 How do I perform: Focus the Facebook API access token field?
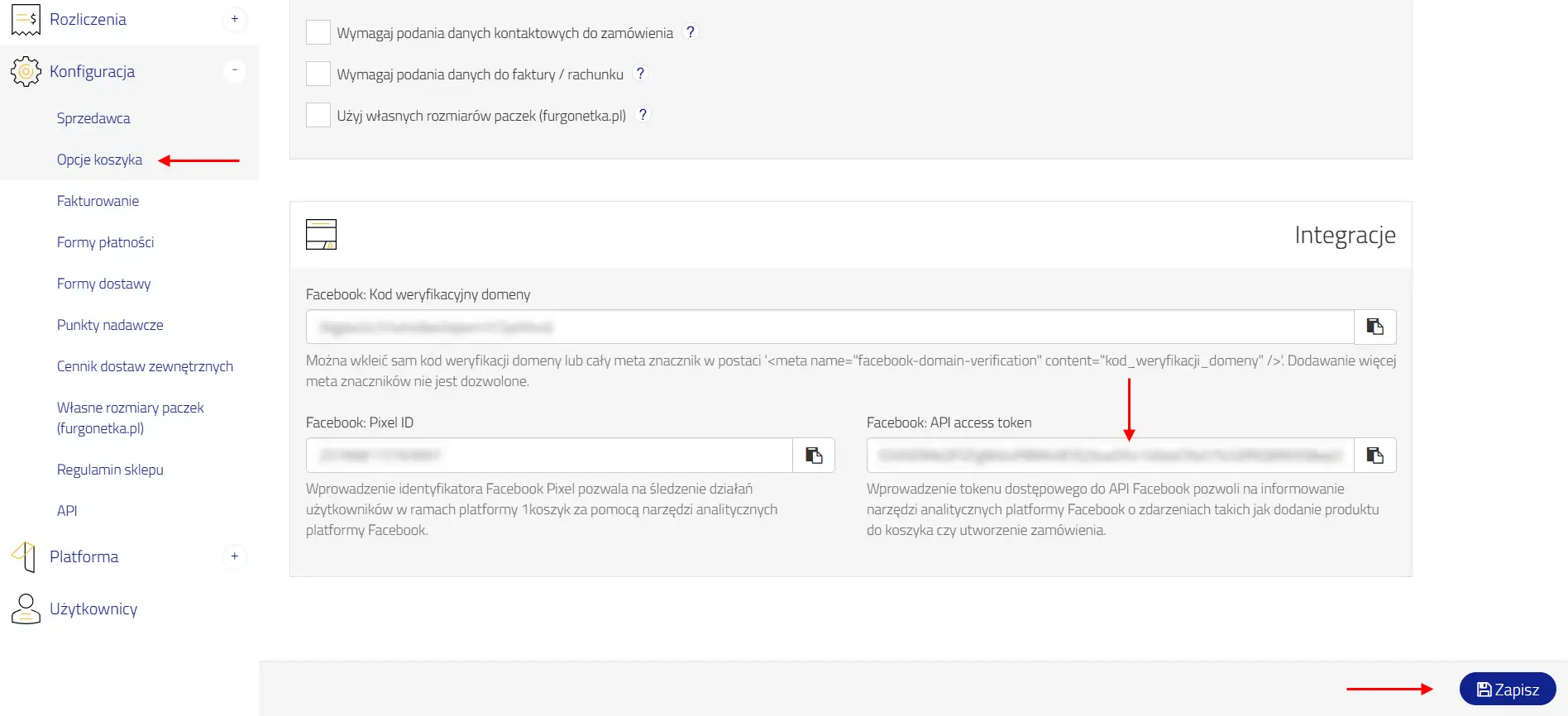1110,456
